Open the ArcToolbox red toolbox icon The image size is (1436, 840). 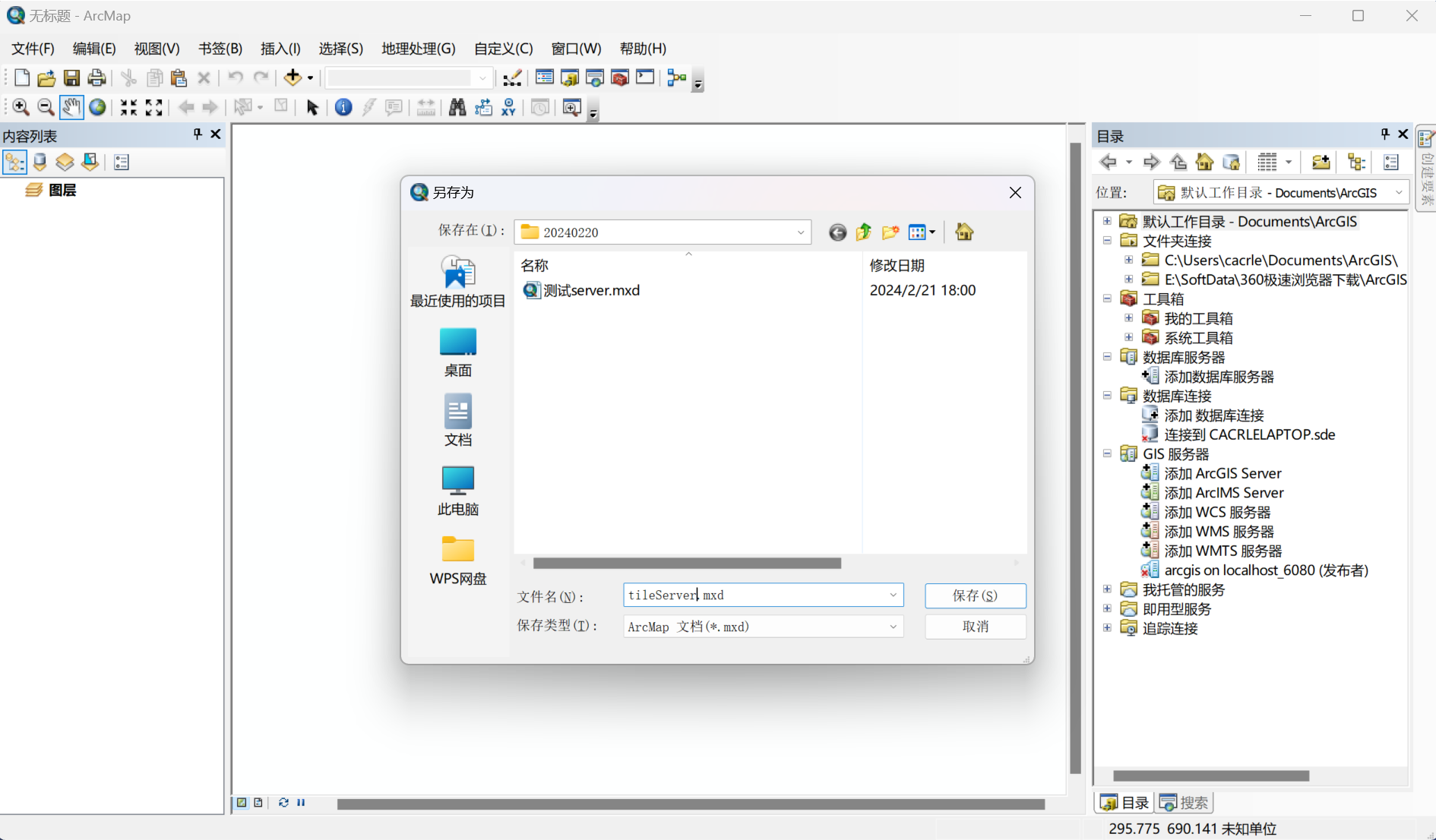(x=620, y=77)
